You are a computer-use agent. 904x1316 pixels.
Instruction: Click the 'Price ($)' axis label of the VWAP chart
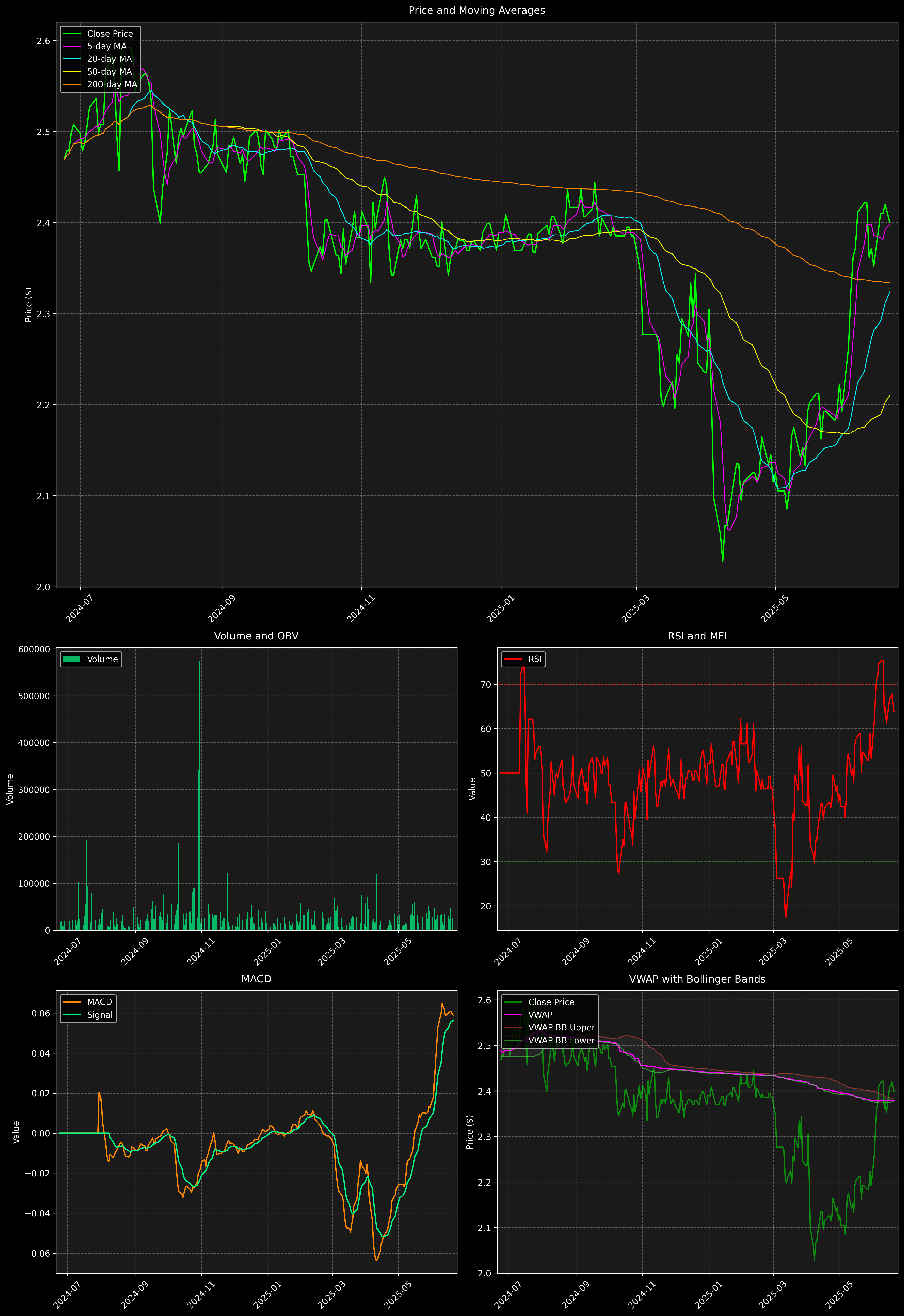[x=469, y=1132]
